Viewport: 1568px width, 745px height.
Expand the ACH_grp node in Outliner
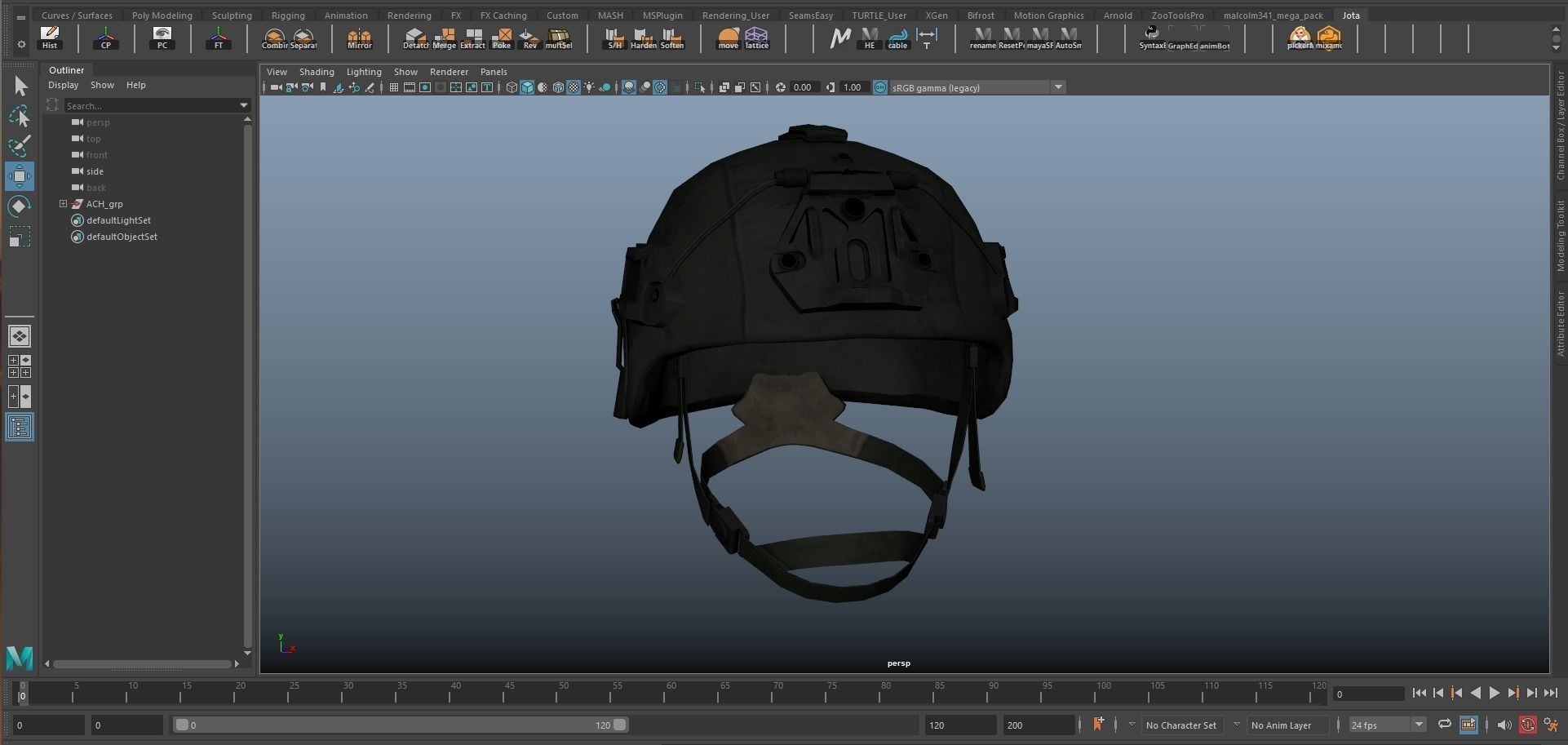coord(63,203)
